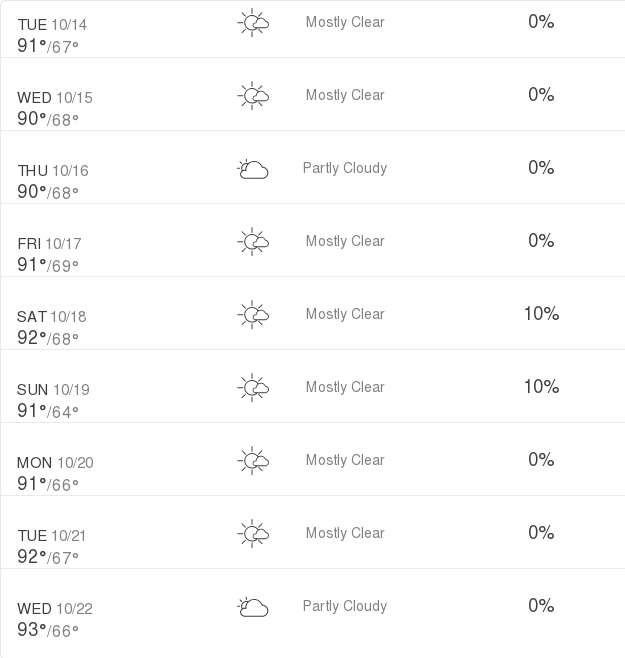Click the Mostly Clear text for Monday 10/20
Image resolution: width=625 pixels, height=658 pixels.
coord(345,460)
